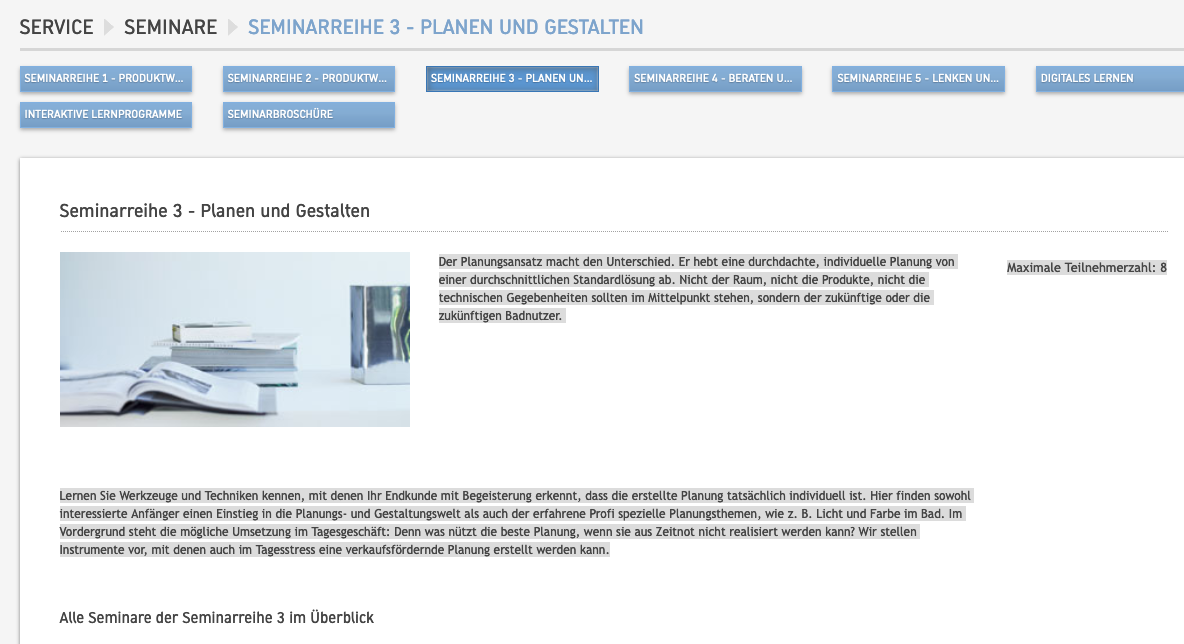This screenshot has height=644, width=1184.
Task: Switch to Seminarreihe 2 – Produktw... tab
Action: 309,79
